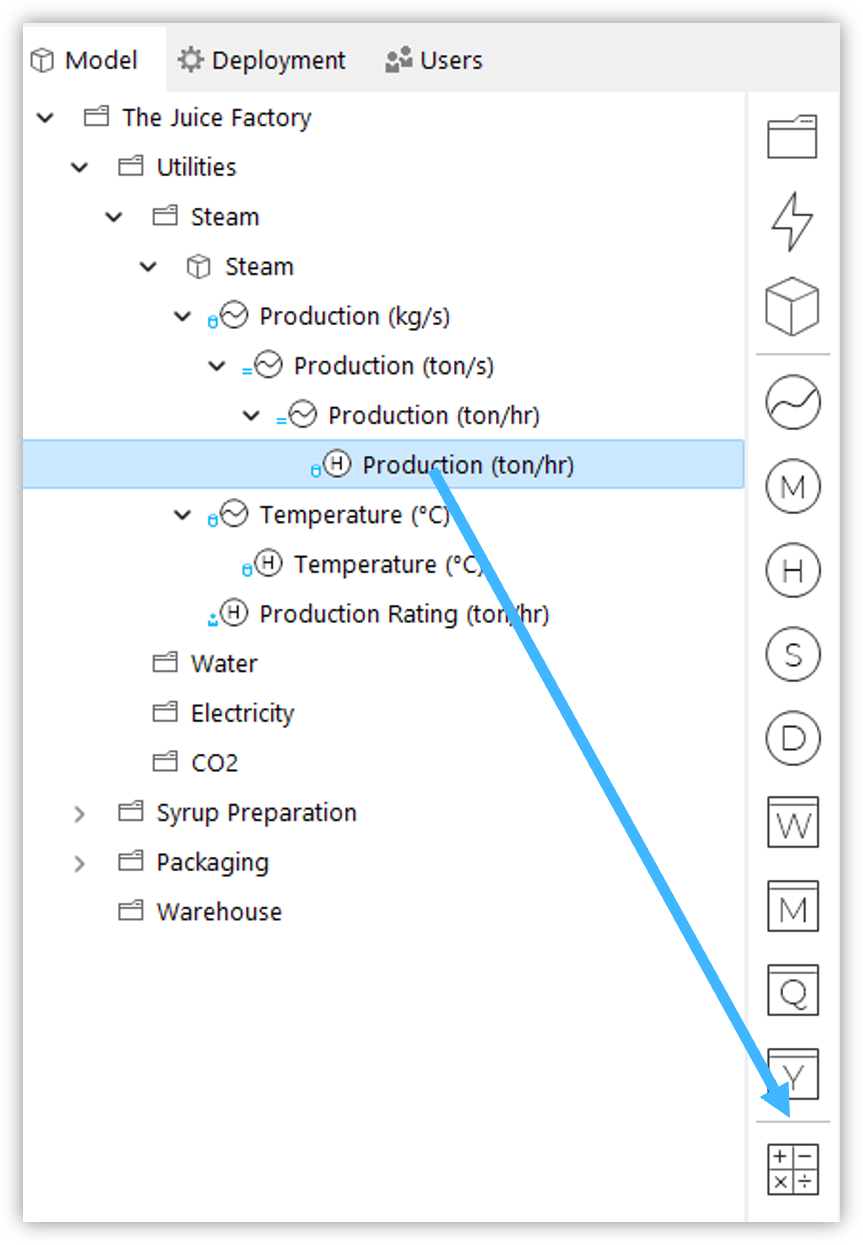Select the boxed Q icon
The height and width of the screenshot is (1245, 863).
click(792, 990)
